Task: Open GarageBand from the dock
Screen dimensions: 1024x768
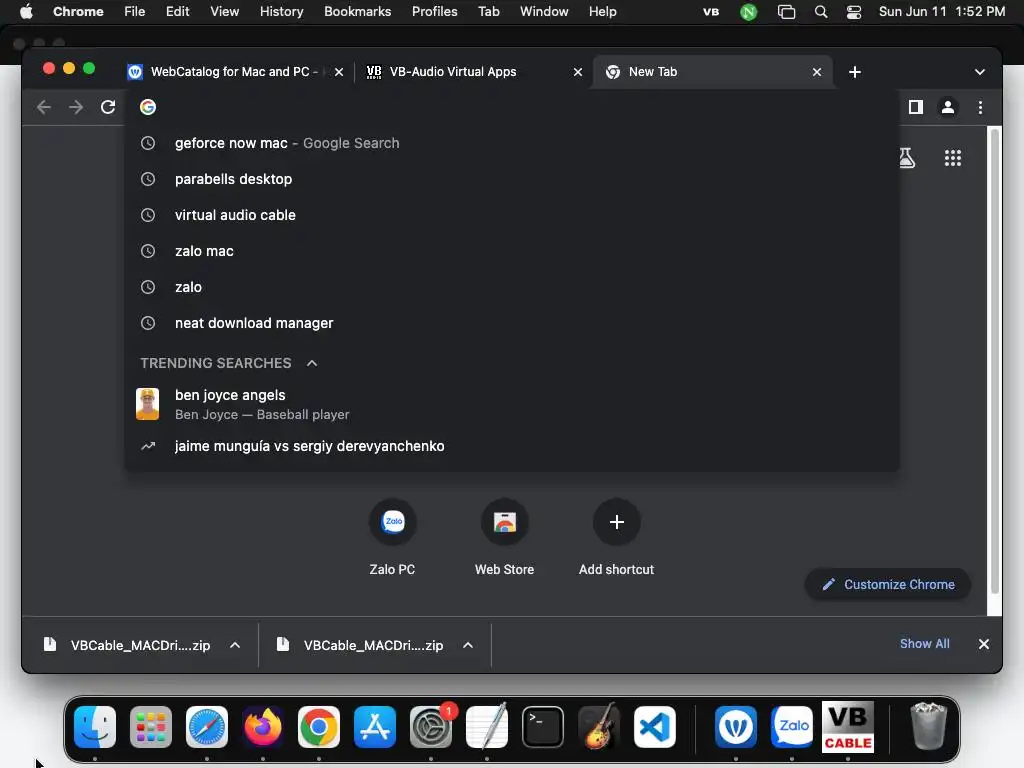Action: coord(599,727)
